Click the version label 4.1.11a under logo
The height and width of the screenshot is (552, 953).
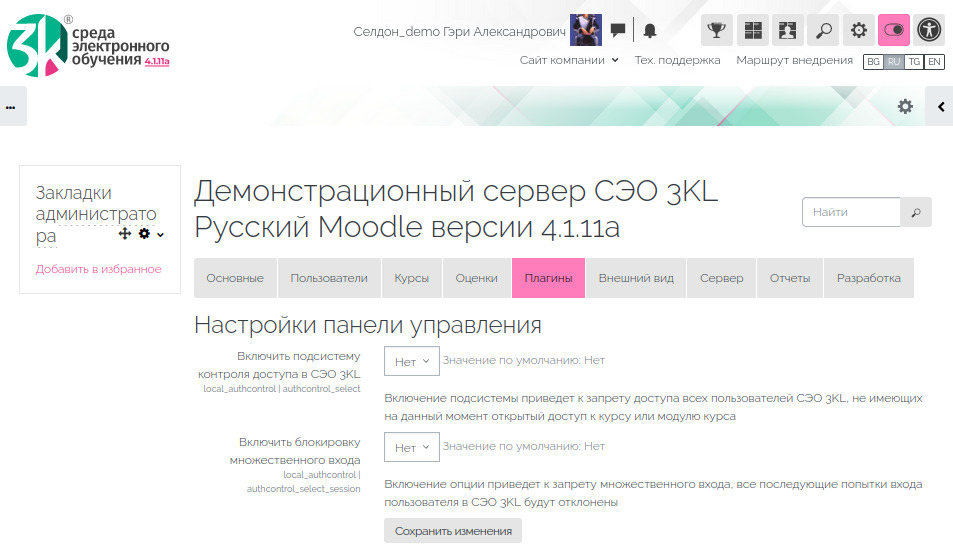[x=157, y=61]
